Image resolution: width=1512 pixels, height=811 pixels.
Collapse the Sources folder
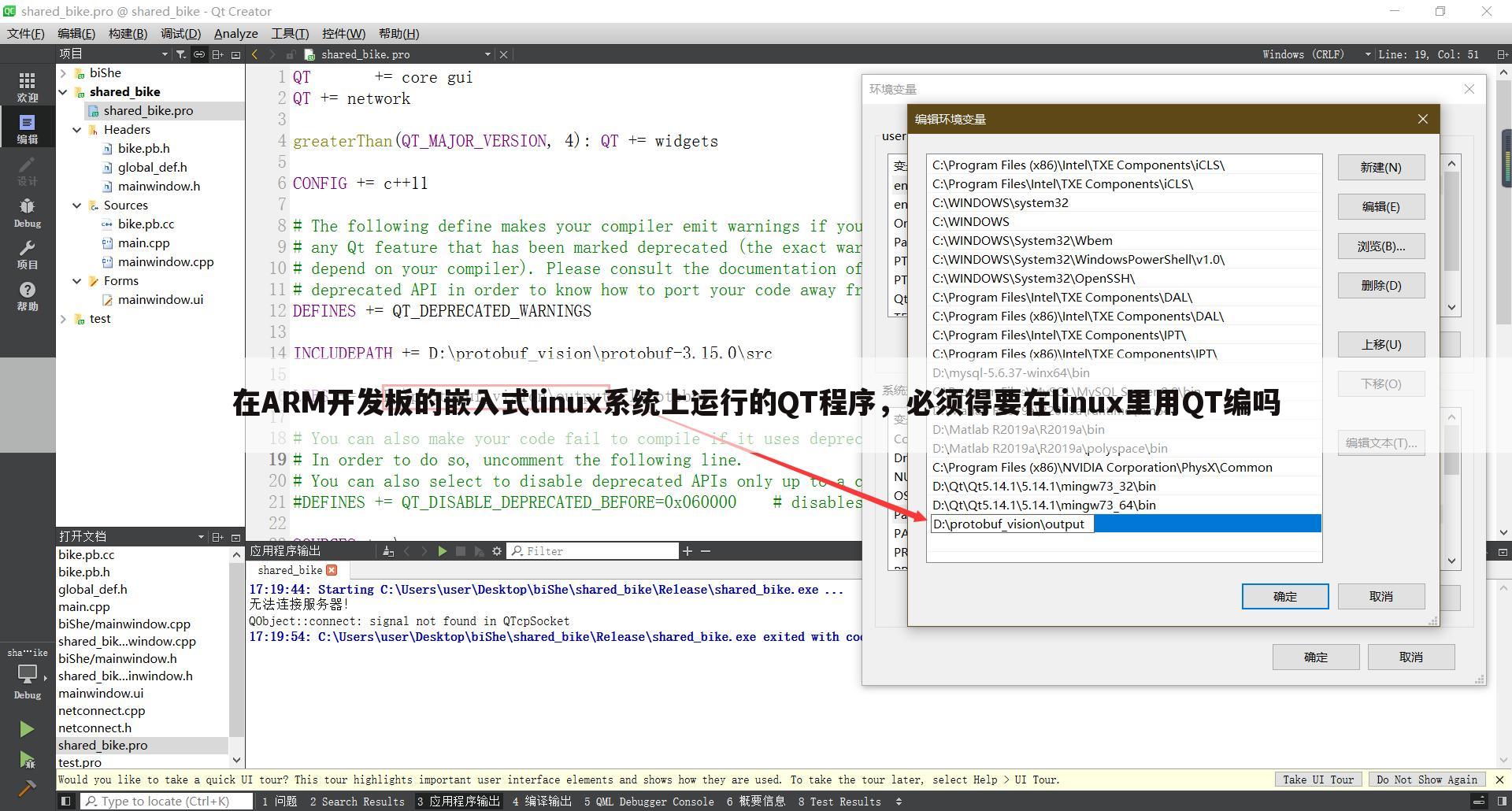pos(76,205)
